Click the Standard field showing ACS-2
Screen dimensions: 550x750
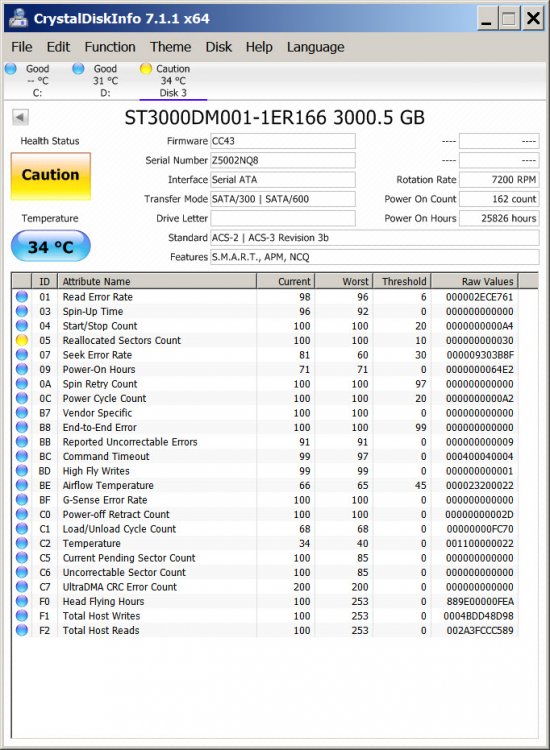click(x=374, y=238)
